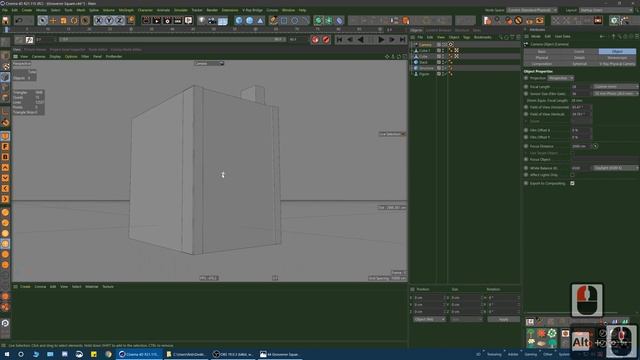Select the Live Selection tool in top toolbar

[42, 20]
